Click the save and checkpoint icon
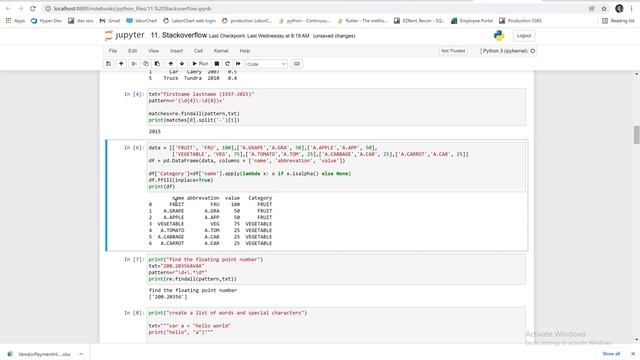This screenshot has height=360, width=640. point(108,64)
